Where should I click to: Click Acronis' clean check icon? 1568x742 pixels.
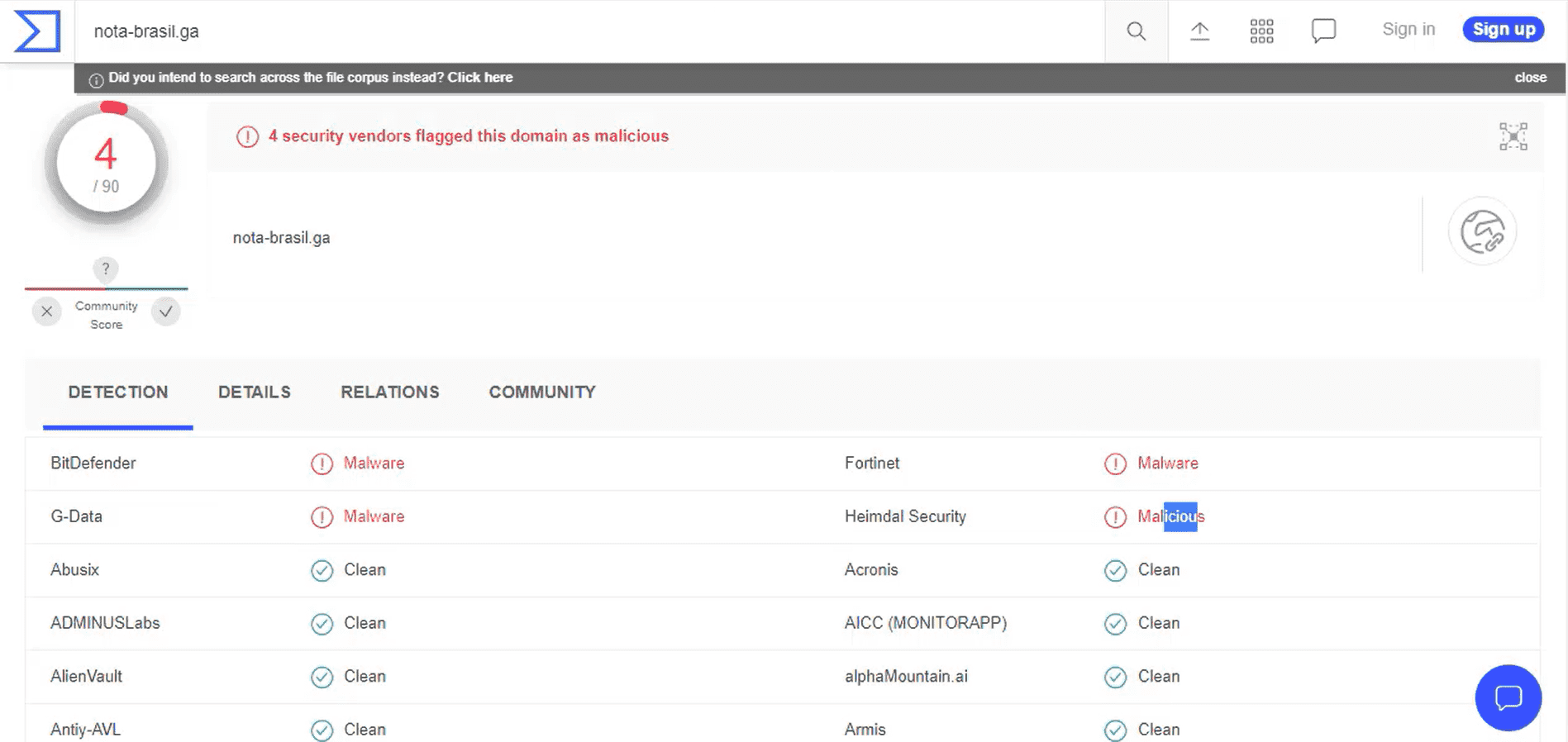[x=1115, y=571]
